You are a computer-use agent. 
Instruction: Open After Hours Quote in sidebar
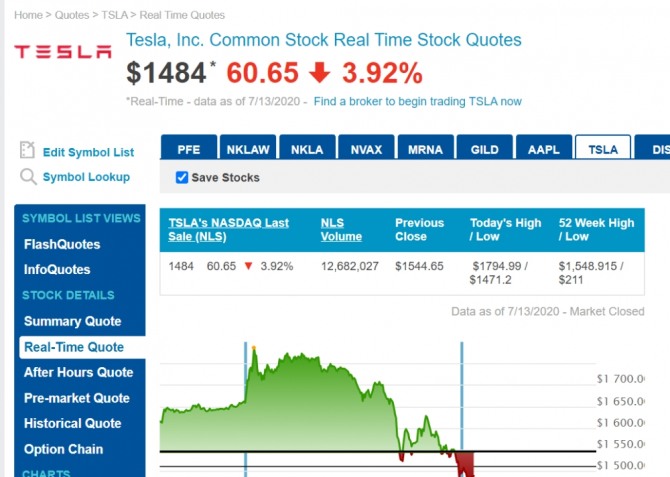[x=78, y=372]
